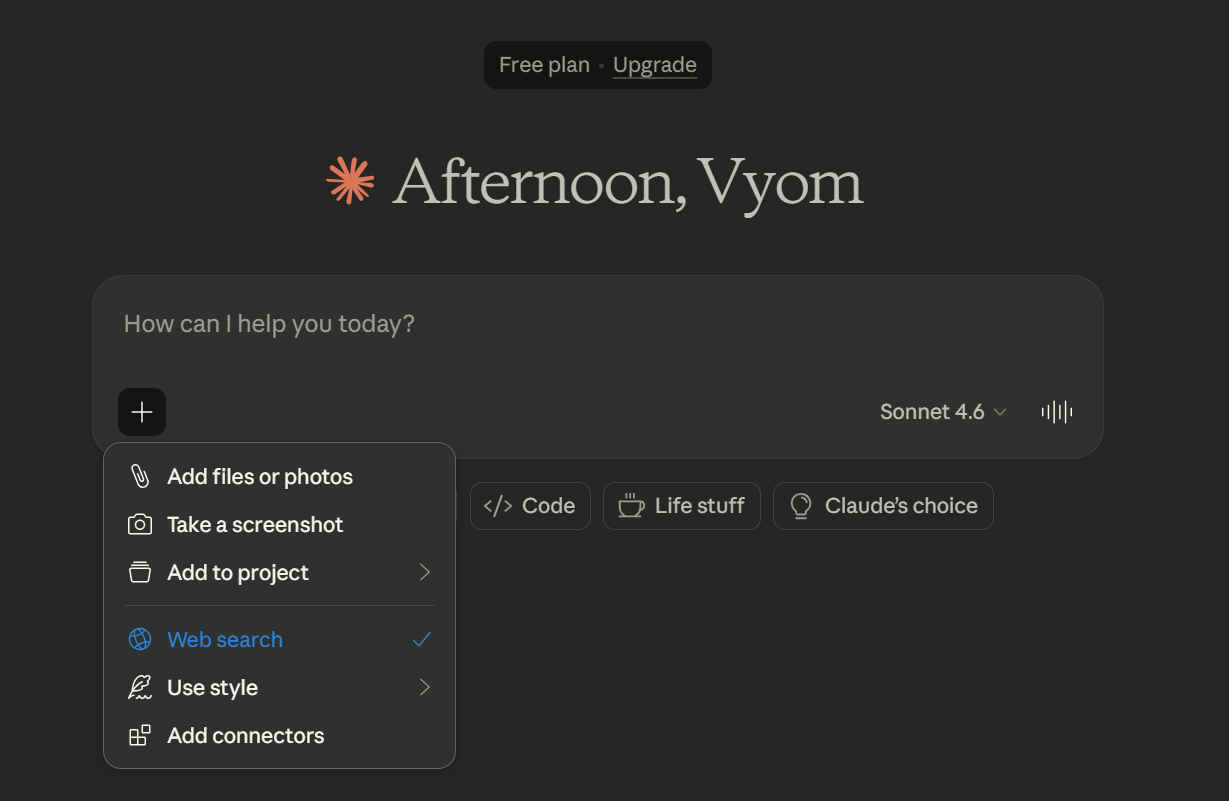Click the project box icon

[140, 573]
